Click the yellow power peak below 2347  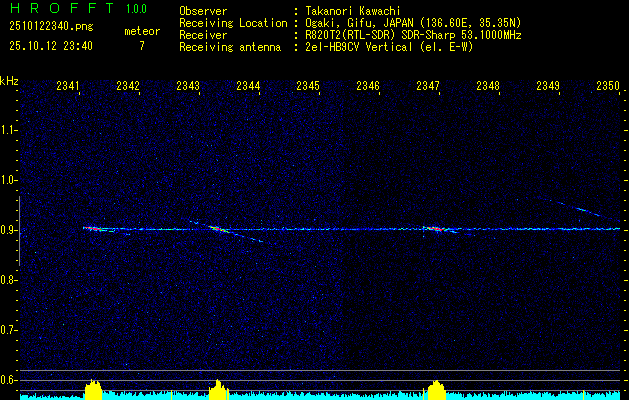point(436,390)
